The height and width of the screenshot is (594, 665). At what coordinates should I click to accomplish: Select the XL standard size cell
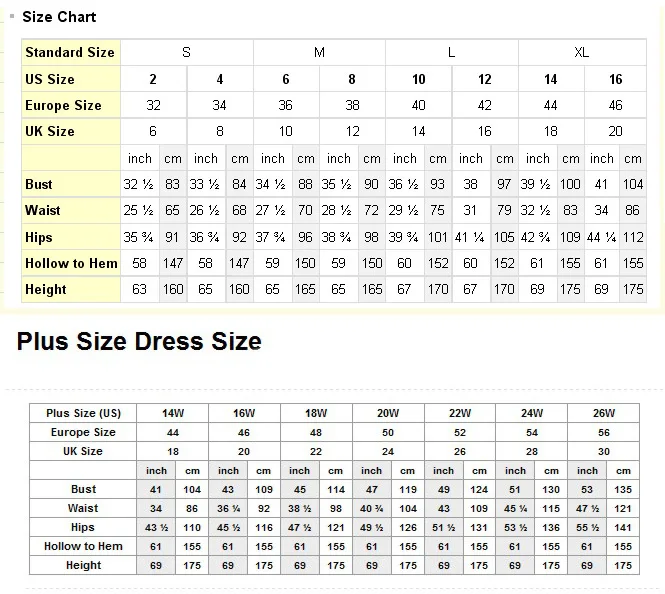[x=582, y=52]
